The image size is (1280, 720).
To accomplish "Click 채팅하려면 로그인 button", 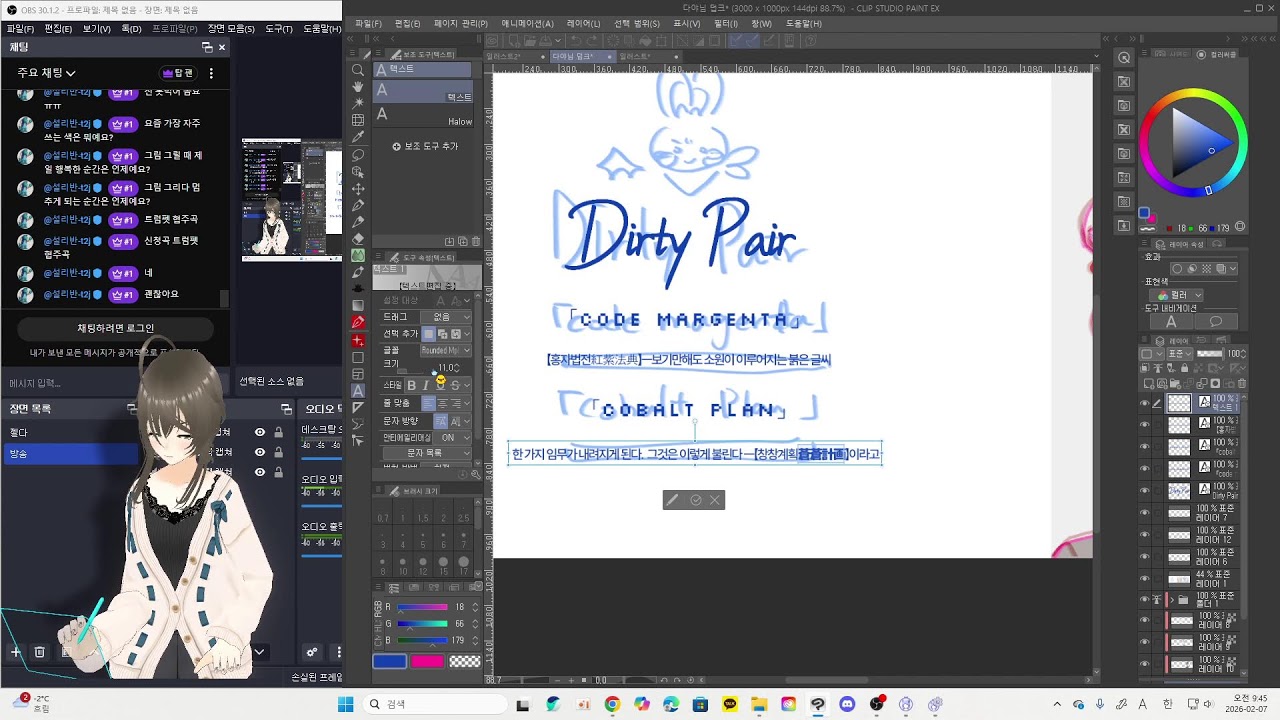I will (x=115, y=328).
